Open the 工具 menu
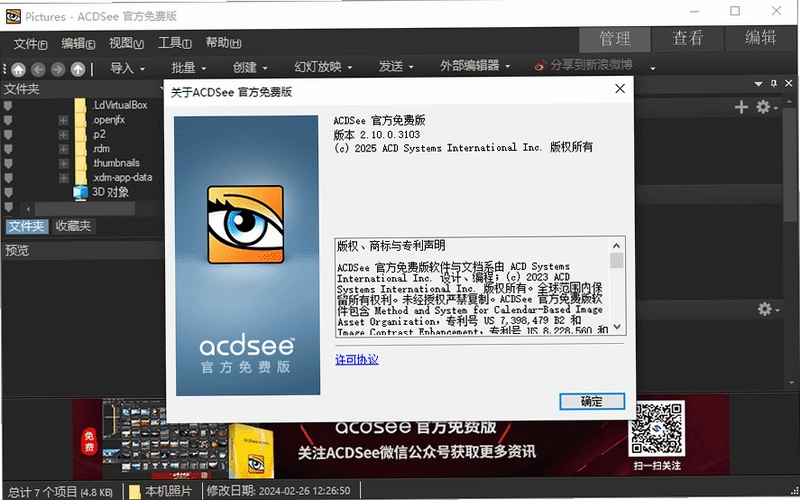Viewport: 800px width, 500px height. (174, 43)
